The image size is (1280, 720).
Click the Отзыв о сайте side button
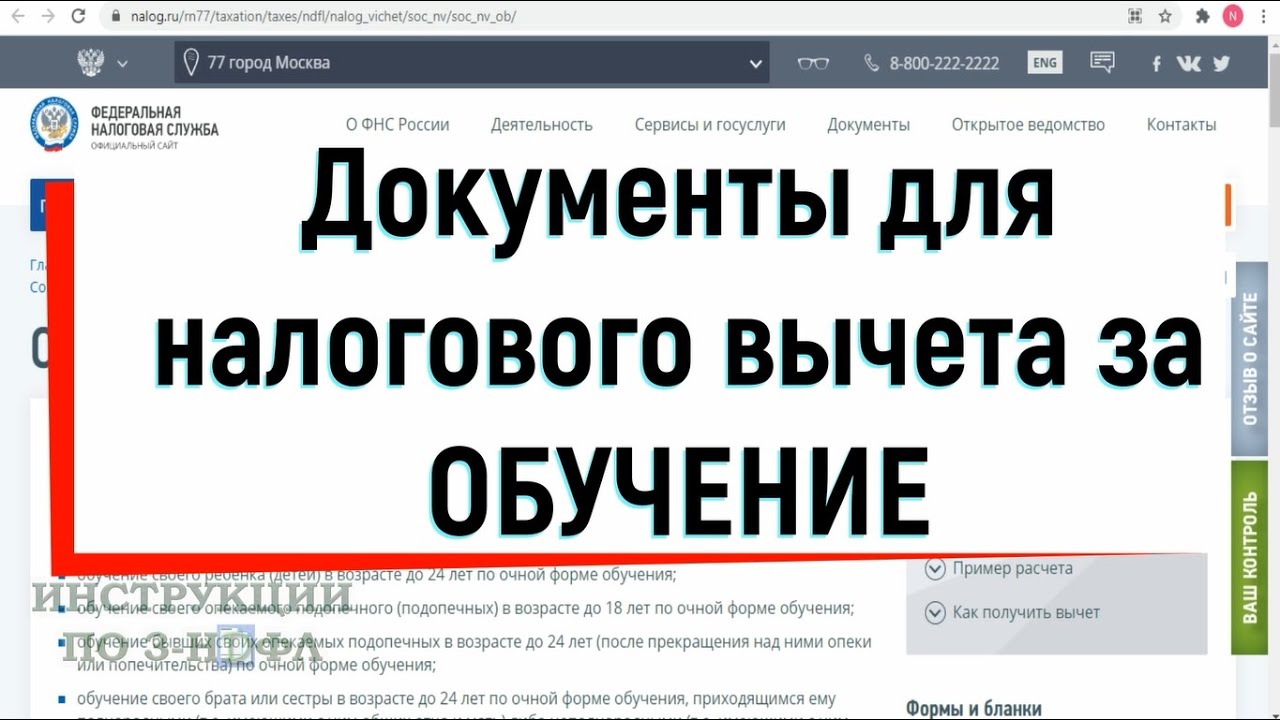click(x=1250, y=358)
